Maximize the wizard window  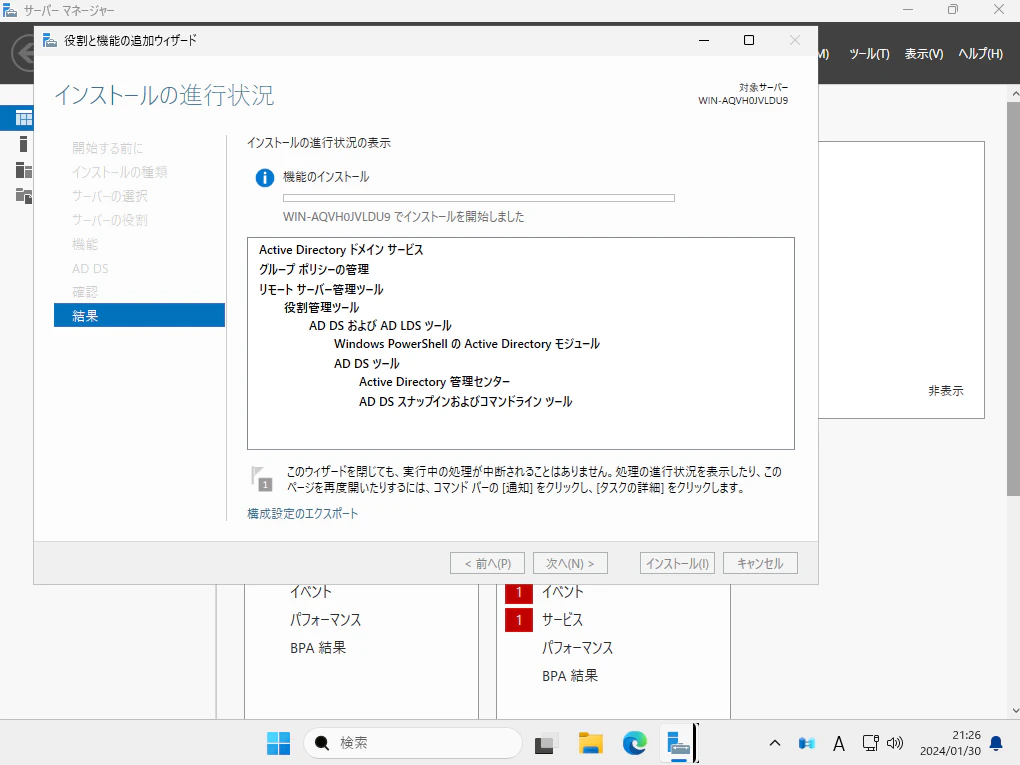[749, 40]
